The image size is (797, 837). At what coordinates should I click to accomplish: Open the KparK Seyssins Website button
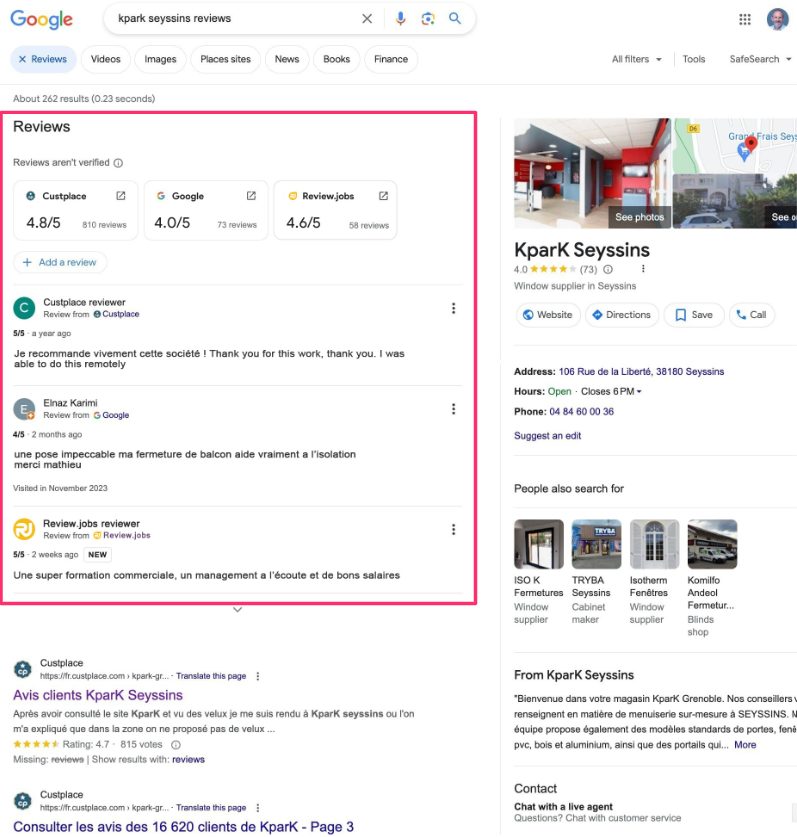click(548, 315)
